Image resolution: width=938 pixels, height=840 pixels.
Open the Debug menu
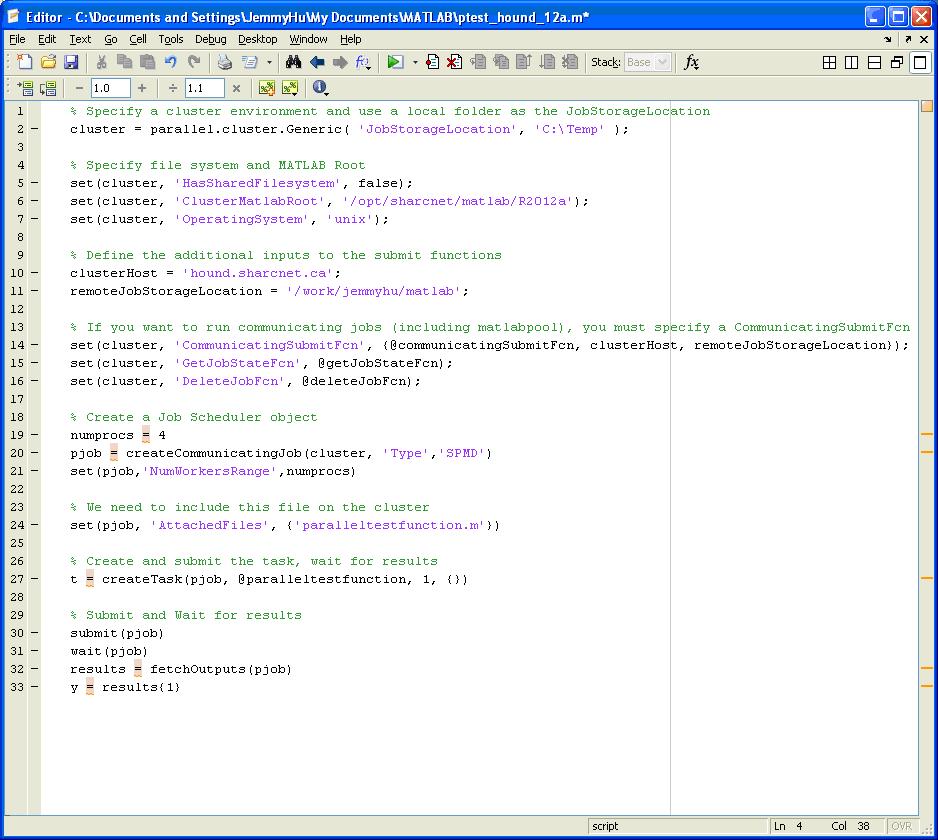click(x=210, y=39)
